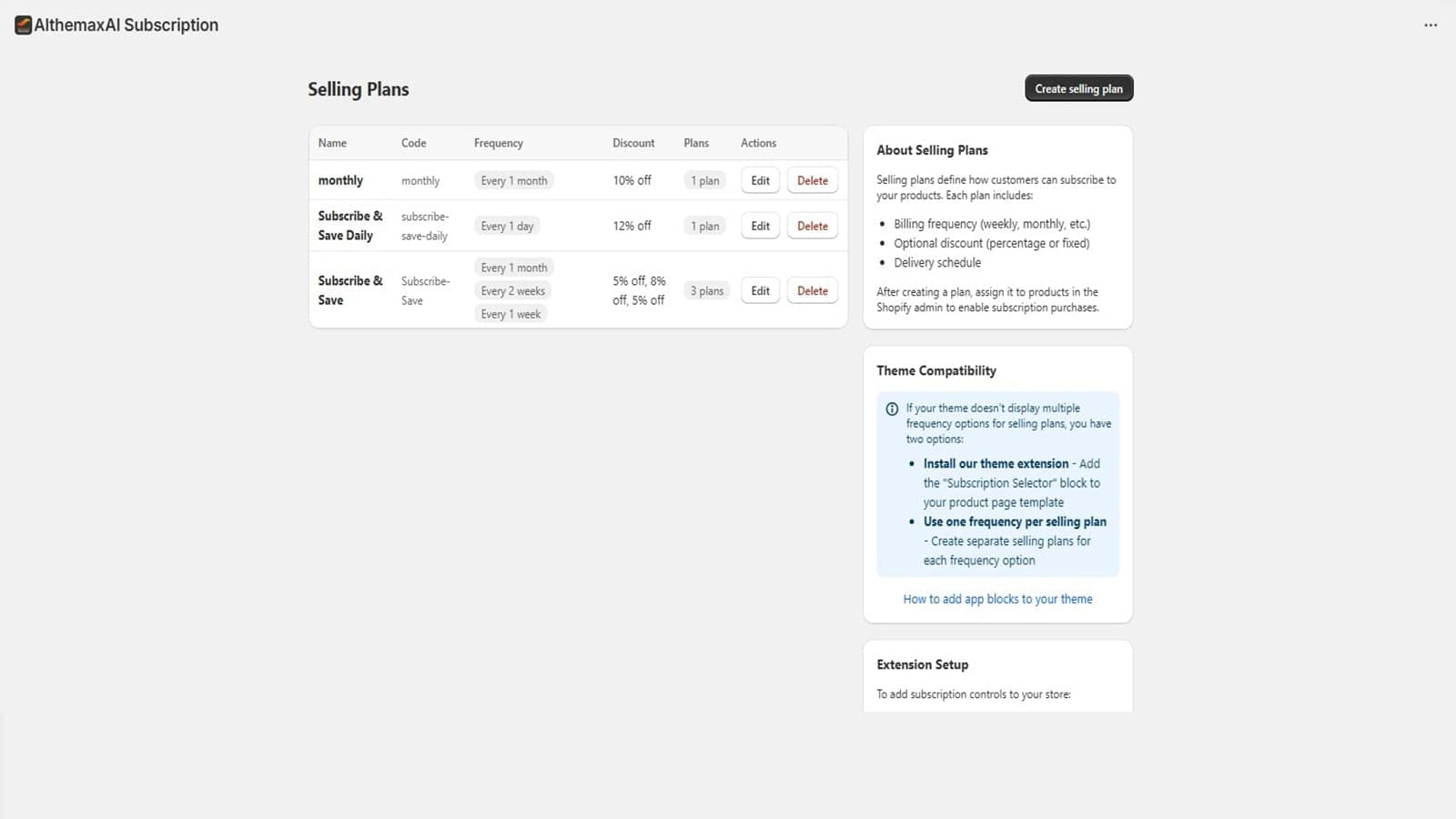Click the Frequency column header
This screenshot has width=1456, height=819.
pos(498,143)
